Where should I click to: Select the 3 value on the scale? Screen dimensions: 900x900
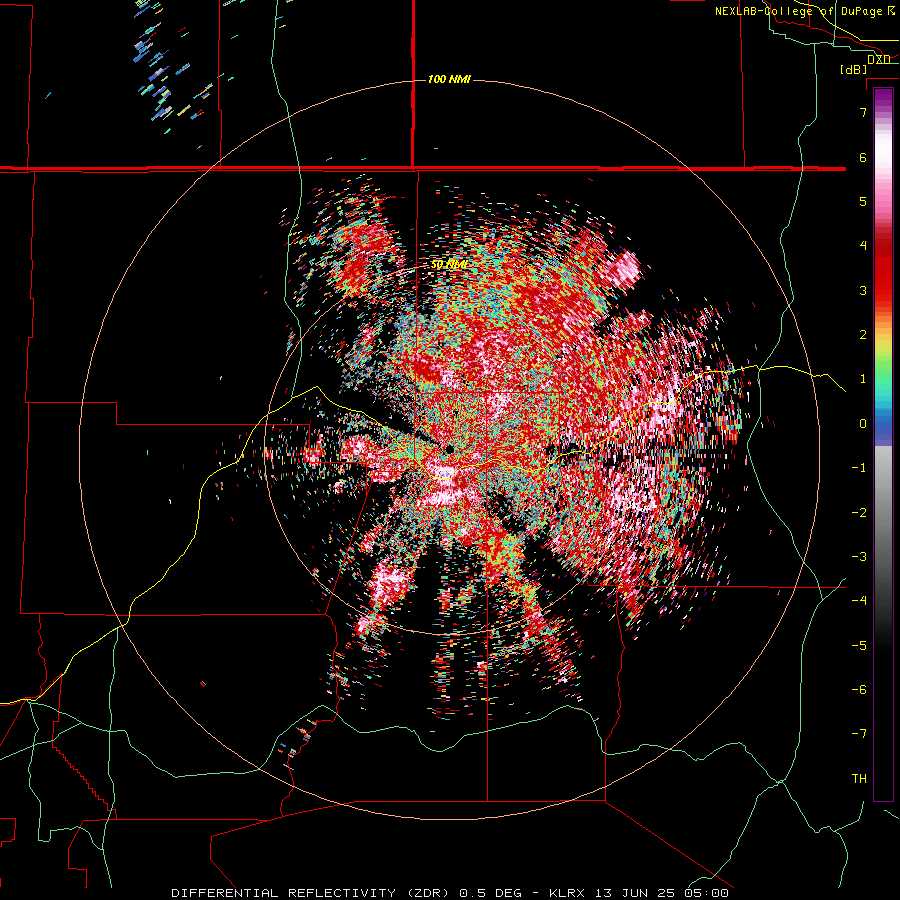[x=863, y=290]
